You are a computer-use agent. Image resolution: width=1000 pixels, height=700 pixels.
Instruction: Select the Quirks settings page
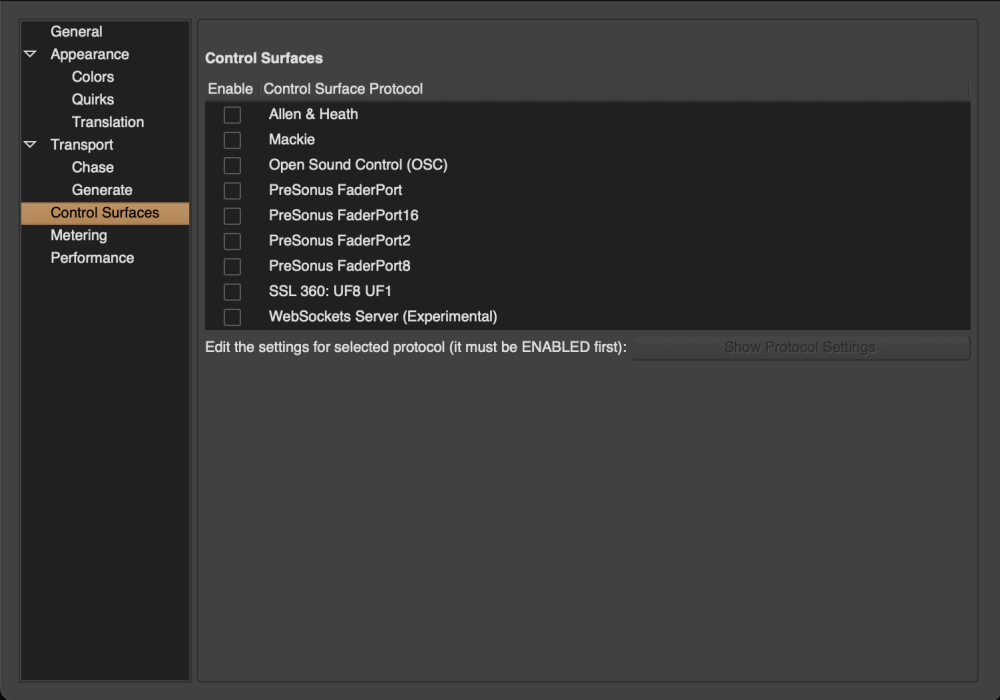[92, 99]
